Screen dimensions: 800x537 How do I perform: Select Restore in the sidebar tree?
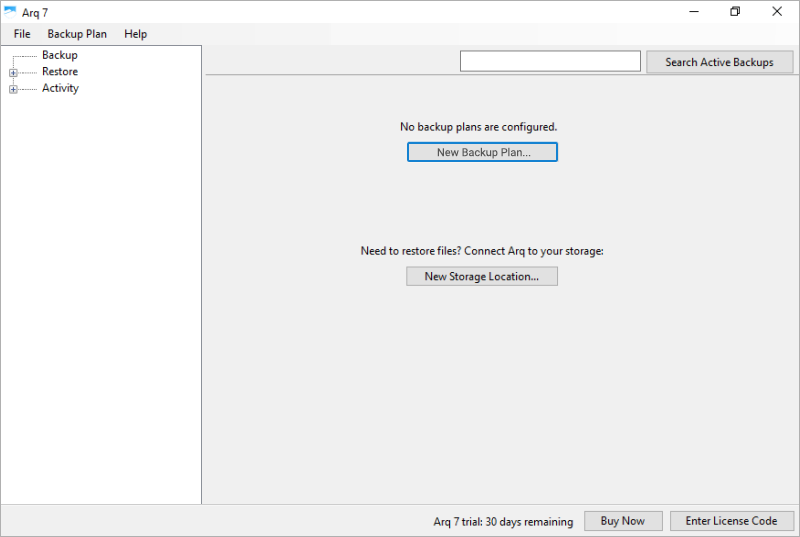(60, 71)
